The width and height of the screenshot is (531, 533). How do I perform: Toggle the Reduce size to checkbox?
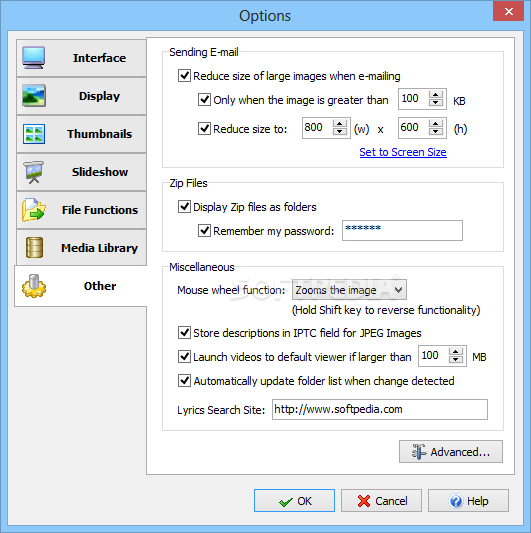click(204, 128)
